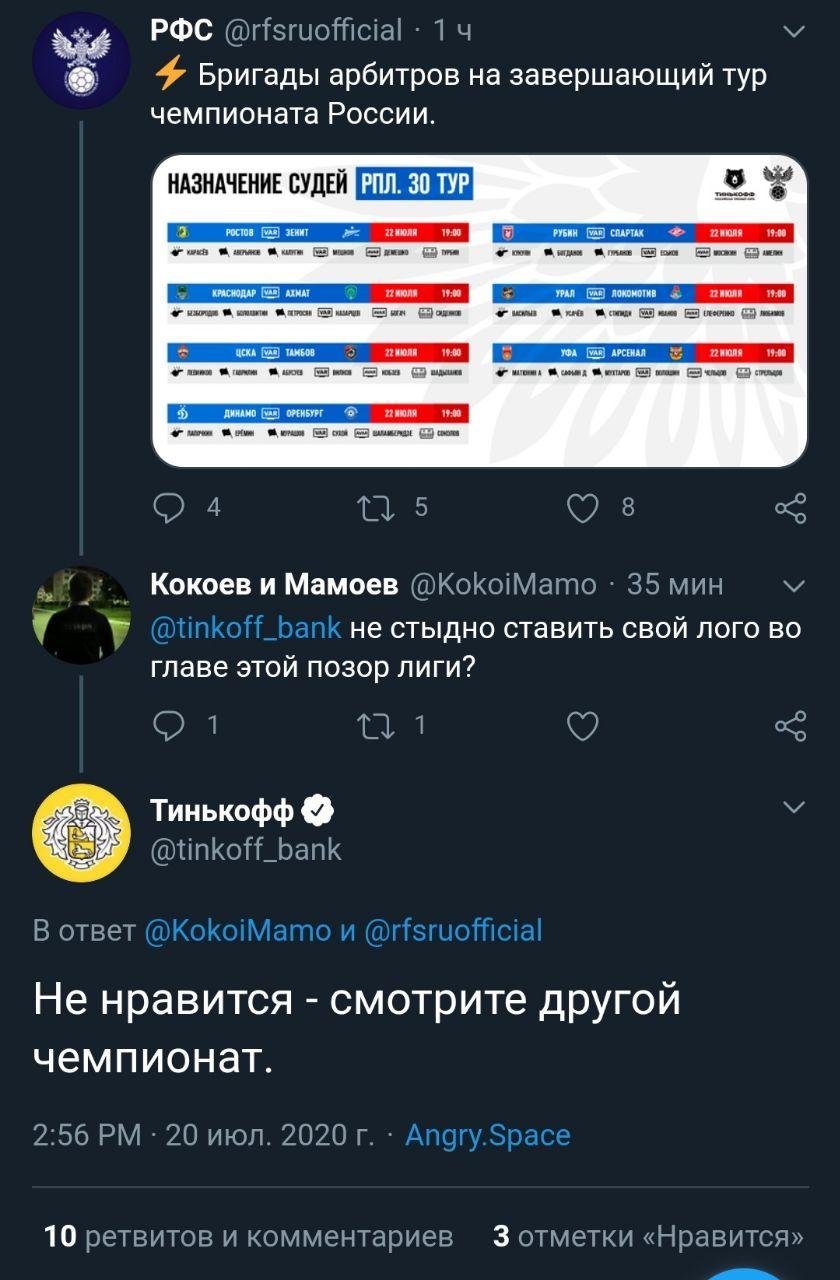Expand options chevron on РФС tweet
840x1280 pixels.
[x=793, y=32]
